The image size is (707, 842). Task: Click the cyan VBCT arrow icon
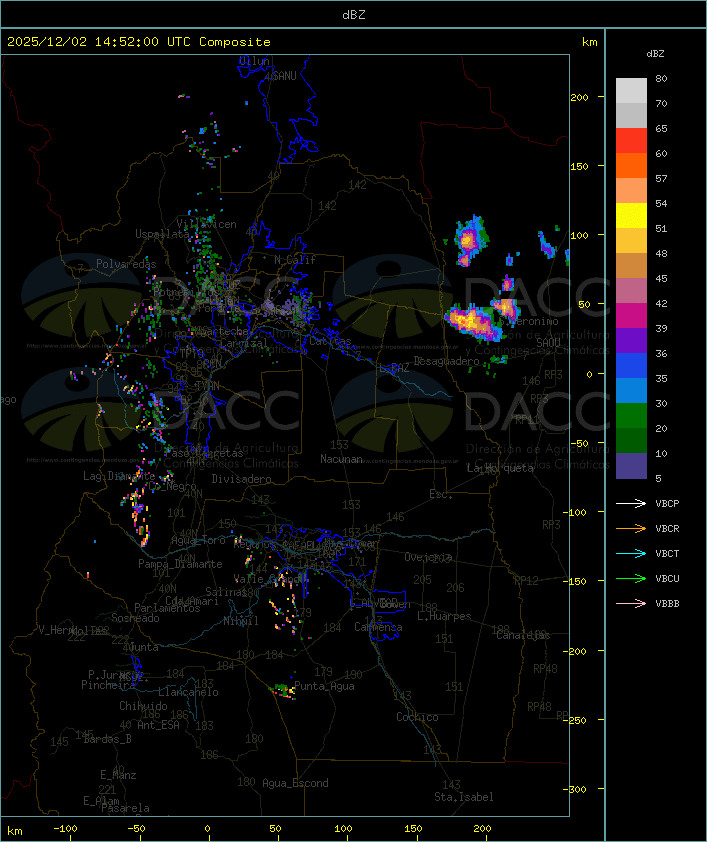tap(631, 553)
